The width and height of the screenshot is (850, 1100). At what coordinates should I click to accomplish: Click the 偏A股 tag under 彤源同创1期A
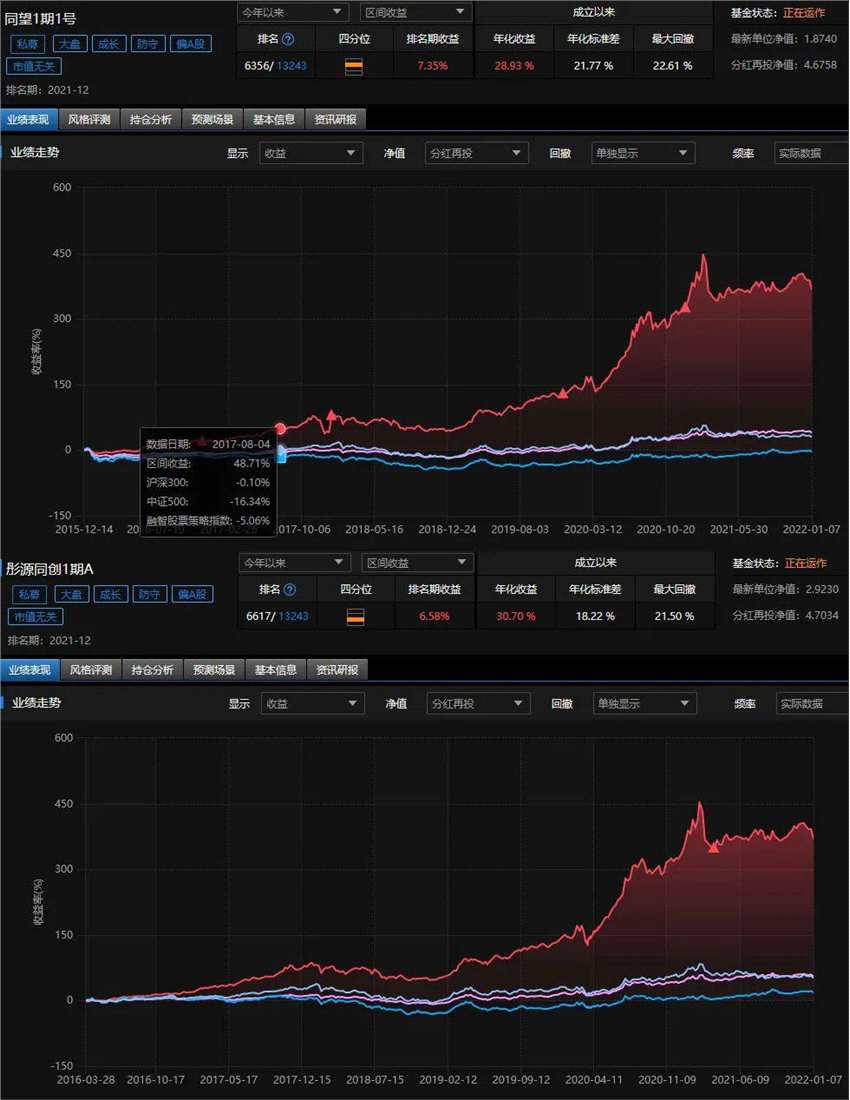(x=192, y=594)
